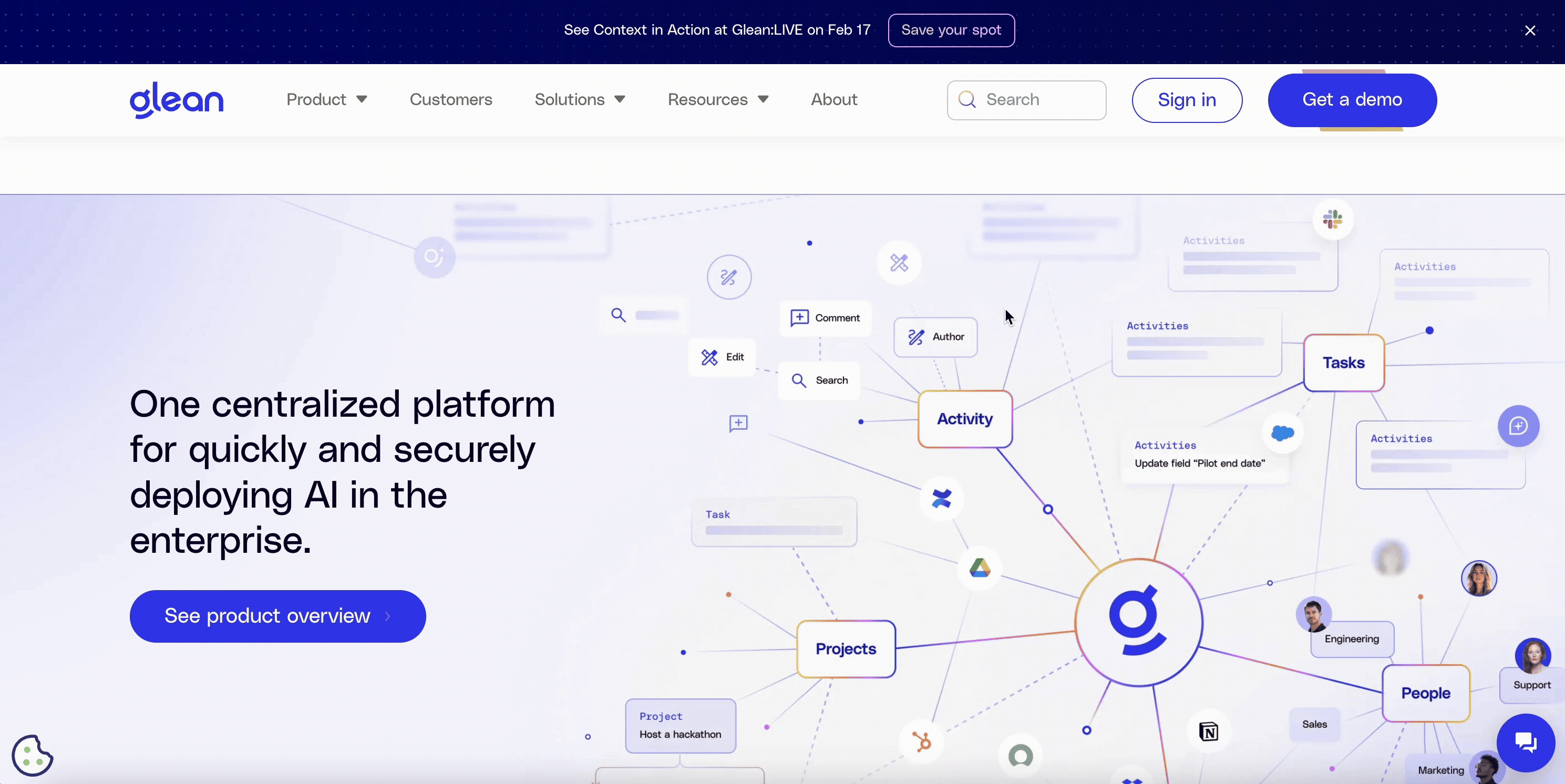Screen dimensions: 1565x784
Task: Select the Activity node
Action: click(x=965, y=419)
